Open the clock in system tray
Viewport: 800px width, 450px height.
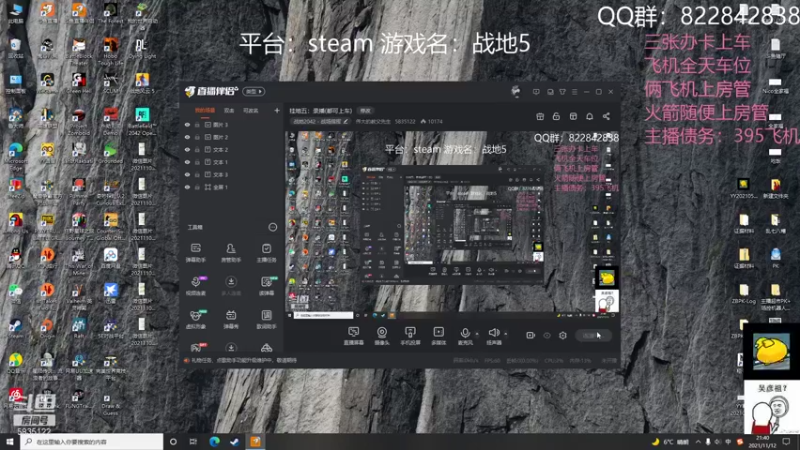763,441
